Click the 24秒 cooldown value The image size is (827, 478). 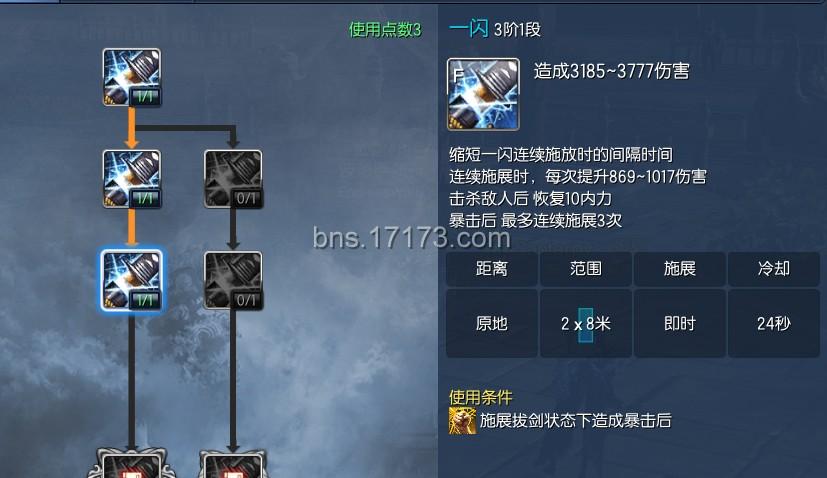pyautogui.click(x=774, y=323)
